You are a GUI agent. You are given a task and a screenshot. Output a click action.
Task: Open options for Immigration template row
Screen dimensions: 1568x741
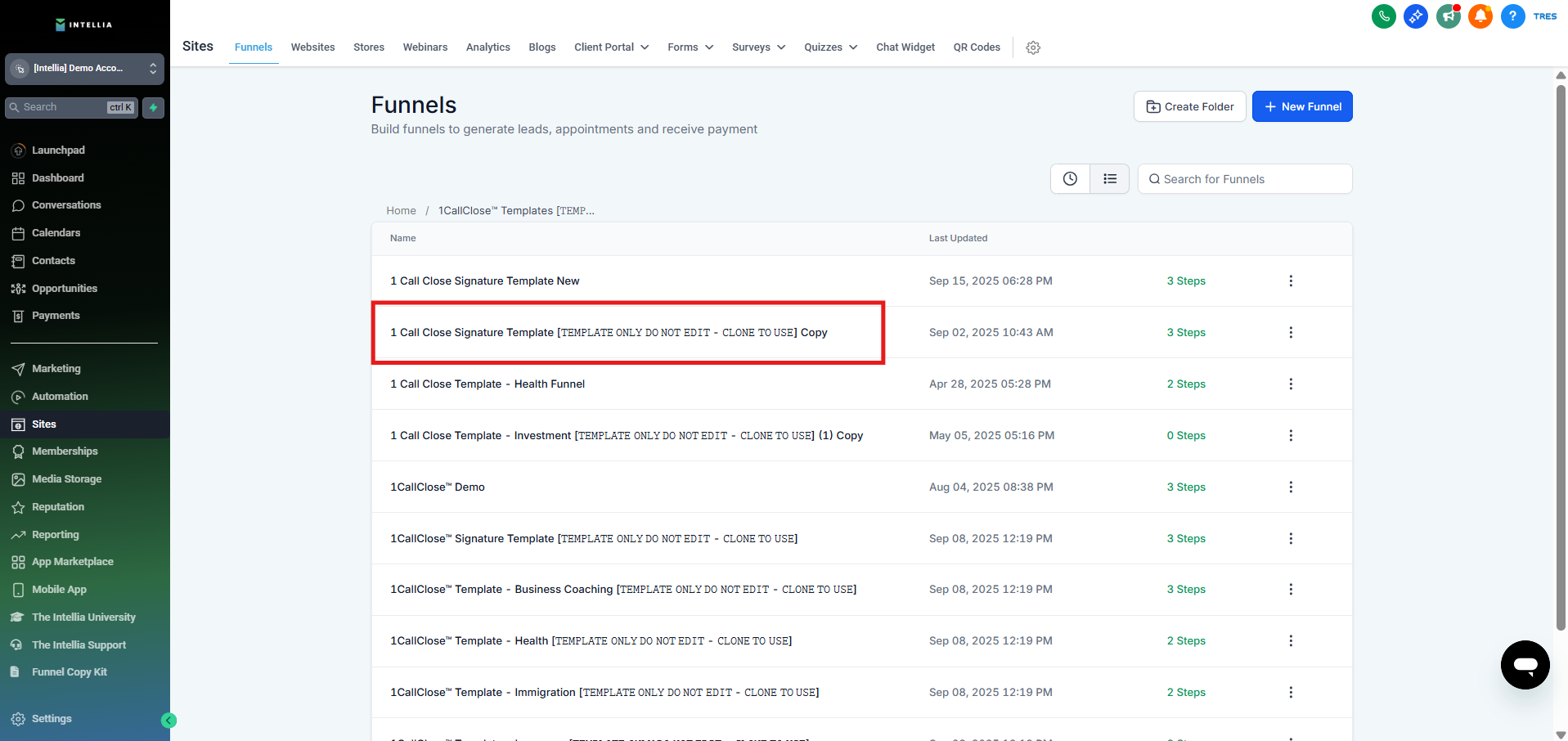pos(1291,693)
